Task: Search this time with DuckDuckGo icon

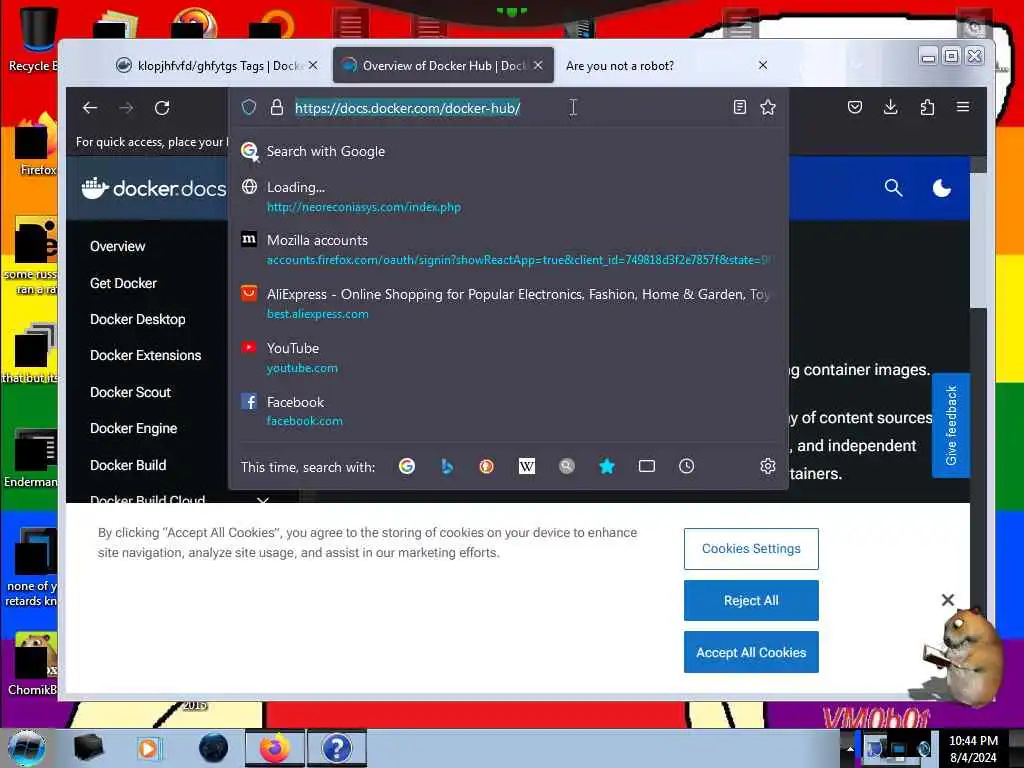Action: (x=487, y=466)
